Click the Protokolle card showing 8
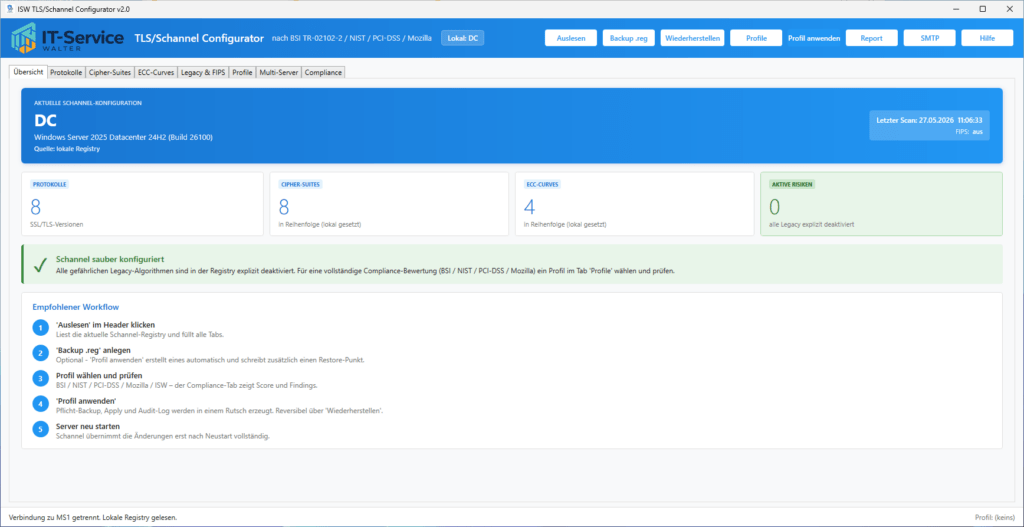1024x527 pixels. coord(142,204)
